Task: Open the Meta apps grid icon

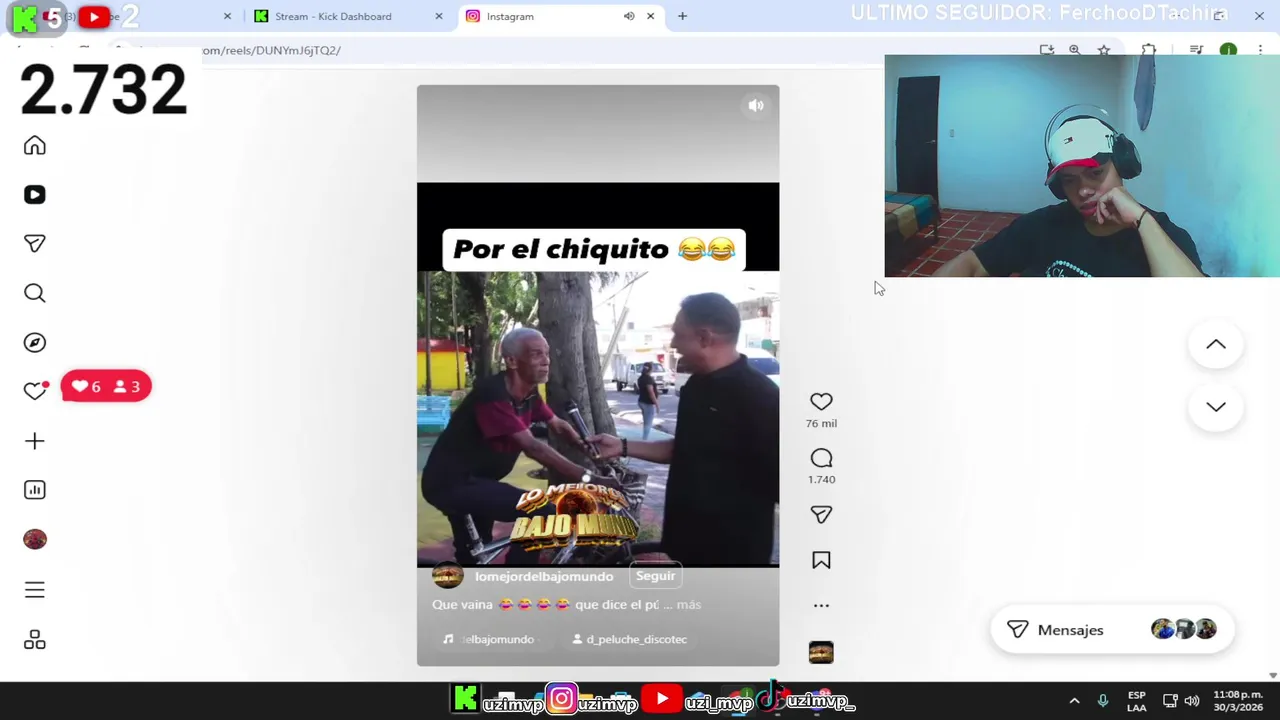Action: (x=35, y=640)
